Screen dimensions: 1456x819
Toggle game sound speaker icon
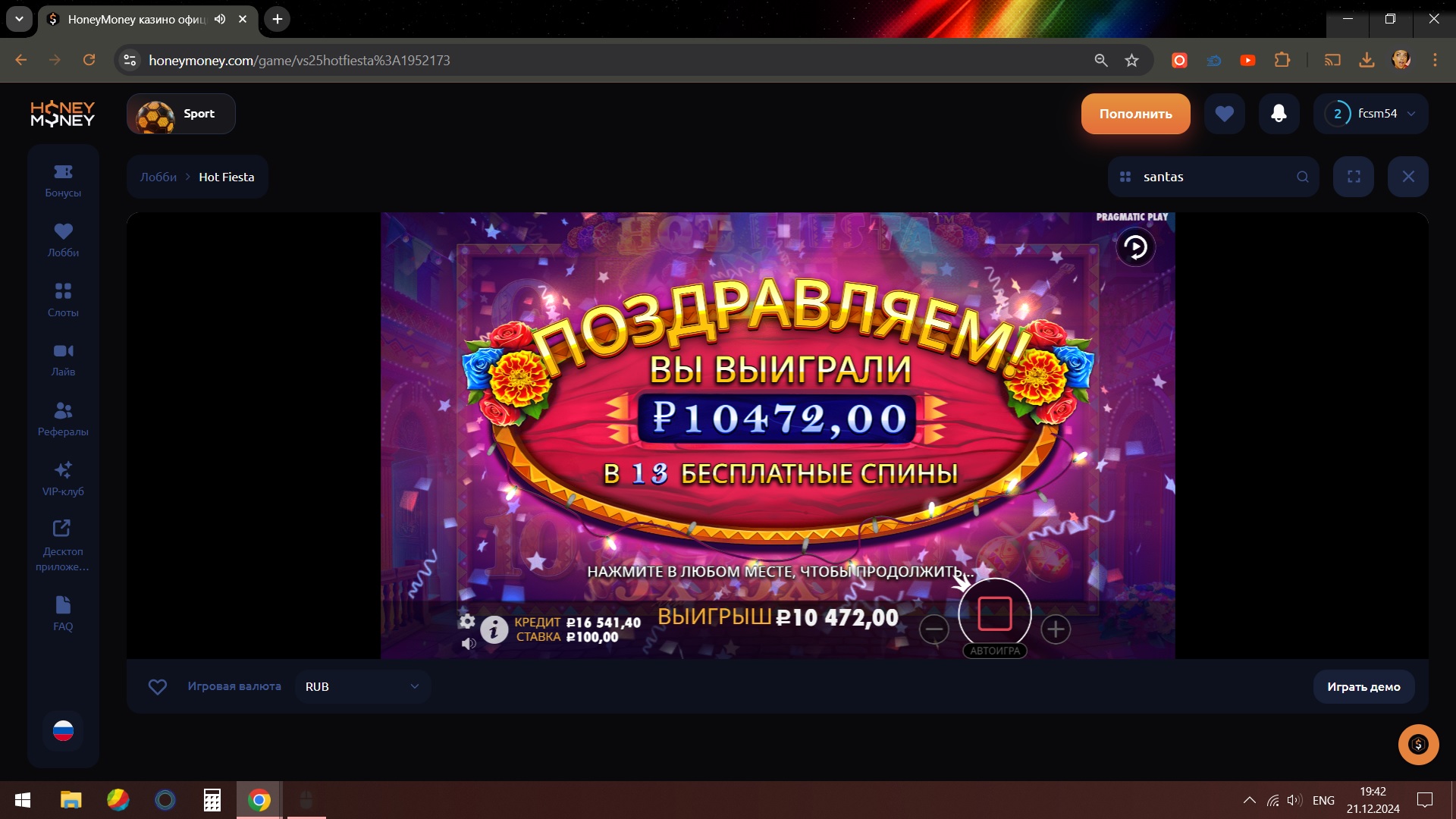(x=469, y=643)
